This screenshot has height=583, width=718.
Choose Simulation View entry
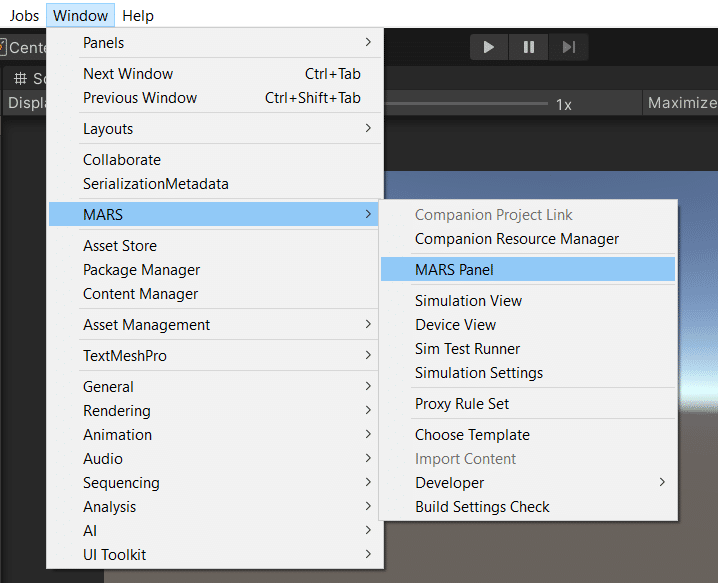[469, 301]
